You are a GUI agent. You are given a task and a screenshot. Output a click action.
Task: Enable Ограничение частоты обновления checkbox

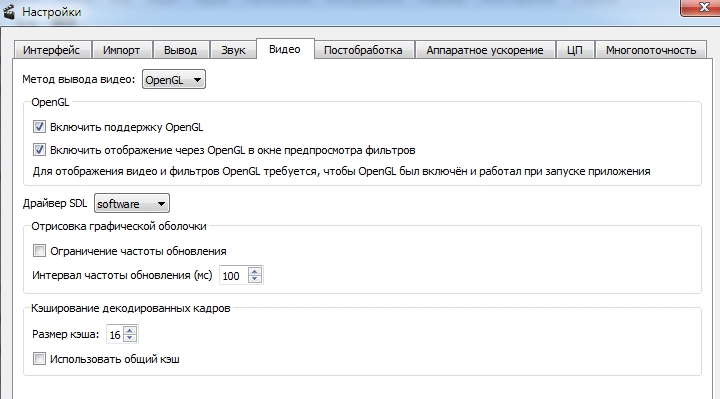(39, 251)
